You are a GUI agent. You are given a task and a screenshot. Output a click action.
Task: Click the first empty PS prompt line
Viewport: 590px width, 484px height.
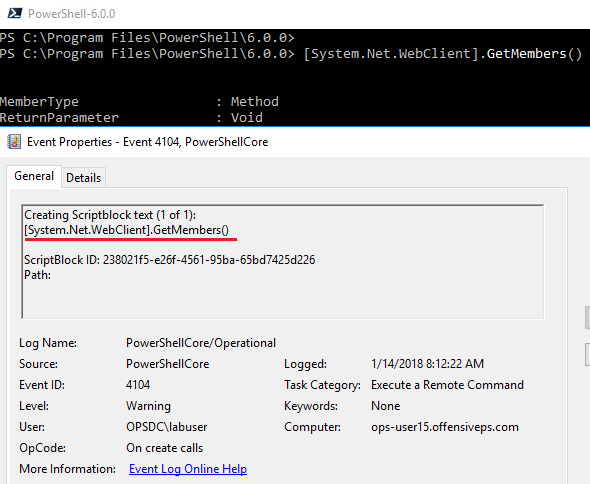(x=147, y=38)
